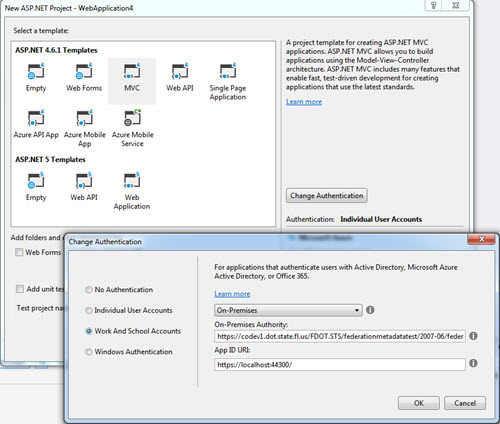The height and width of the screenshot is (424, 500).
Task: Select Individual User Accounts radio button
Action: pos(89,311)
